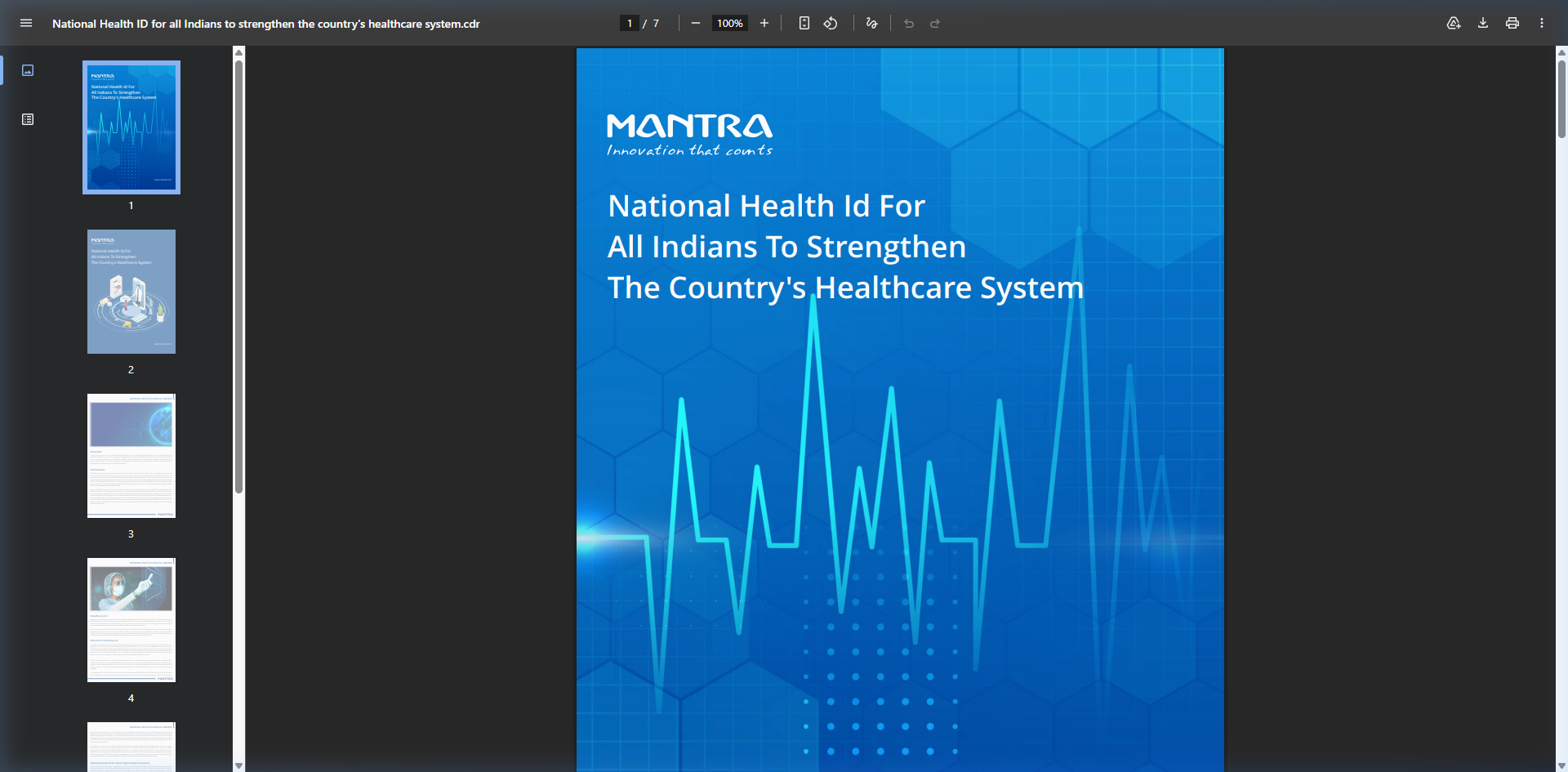This screenshot has height=772, width=1568.
Task: Click the "Innovation that counts" tagline
Action: tap(690, 150)
